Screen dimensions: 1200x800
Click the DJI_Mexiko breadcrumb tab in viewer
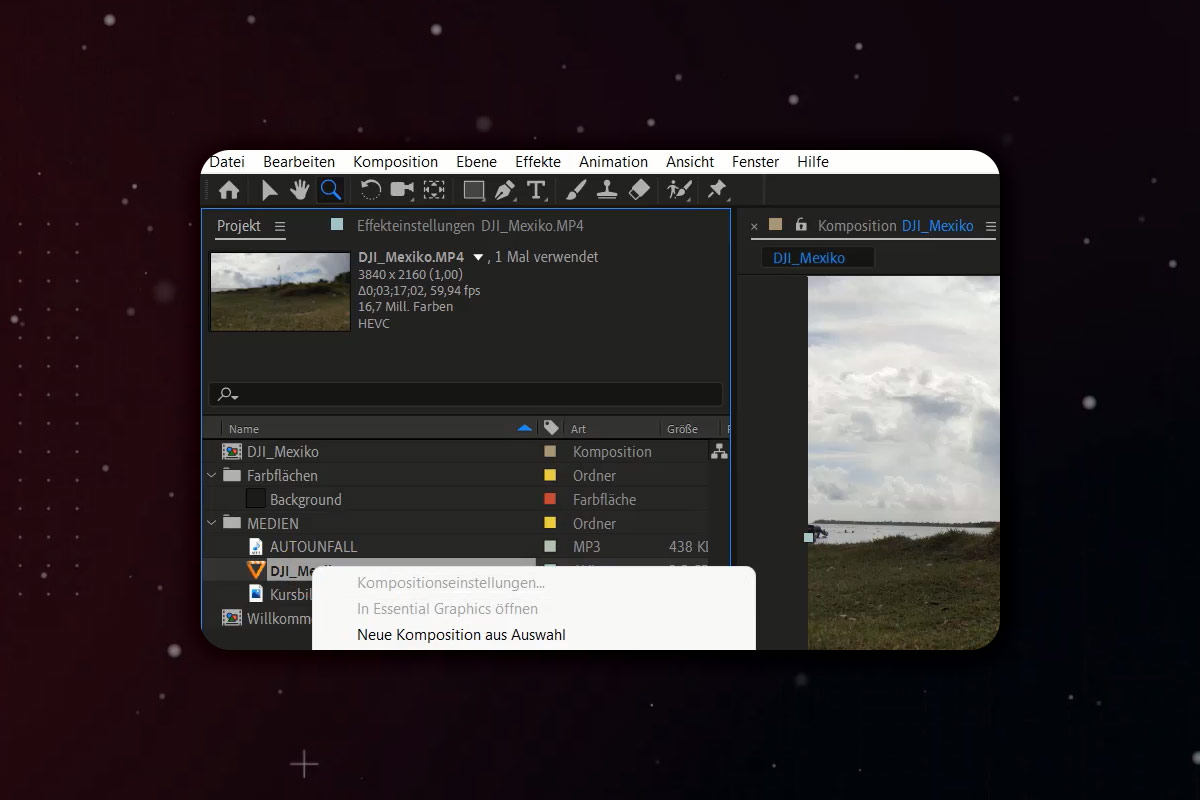[809, 258]
